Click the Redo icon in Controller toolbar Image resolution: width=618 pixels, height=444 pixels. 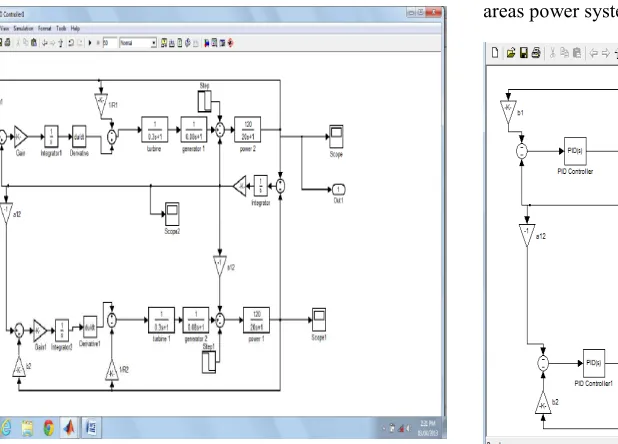[x=80, y=43]
